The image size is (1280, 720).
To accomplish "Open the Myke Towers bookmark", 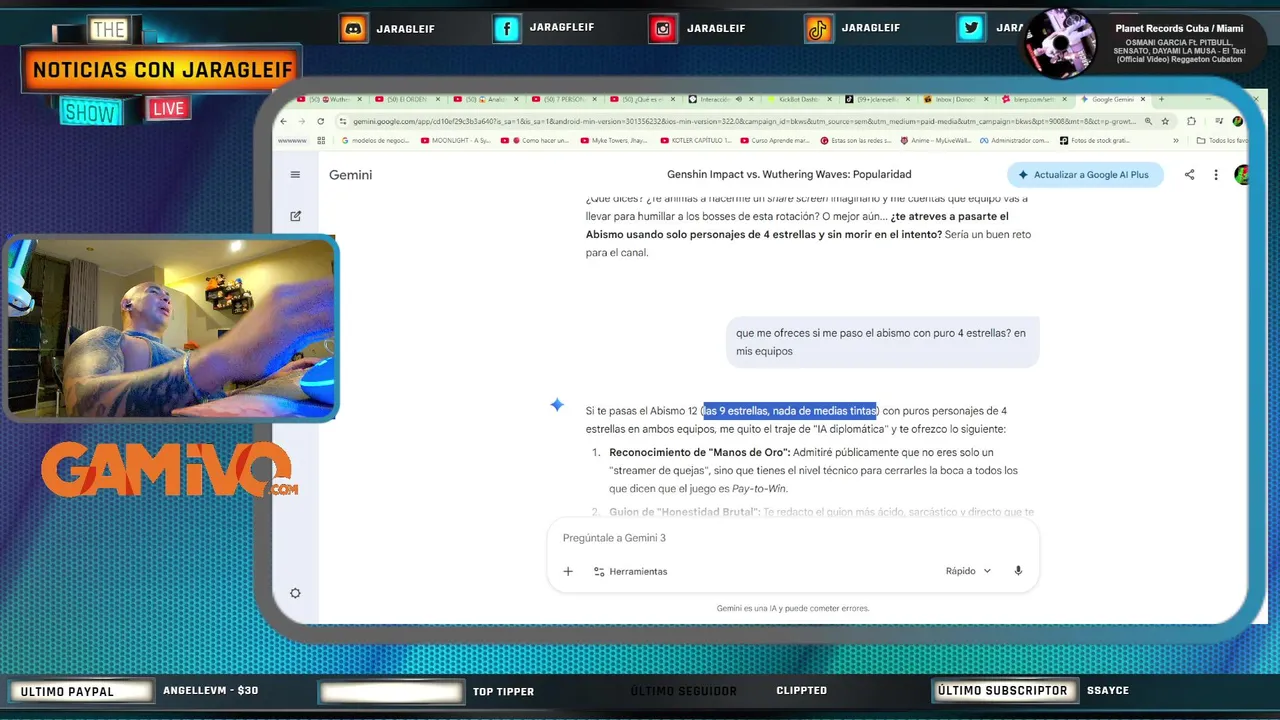I will pos(615,141).
